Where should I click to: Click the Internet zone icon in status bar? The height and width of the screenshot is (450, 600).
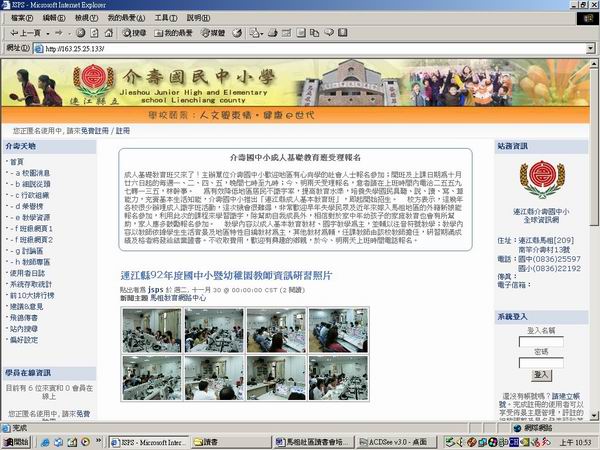tap(517, 427)
